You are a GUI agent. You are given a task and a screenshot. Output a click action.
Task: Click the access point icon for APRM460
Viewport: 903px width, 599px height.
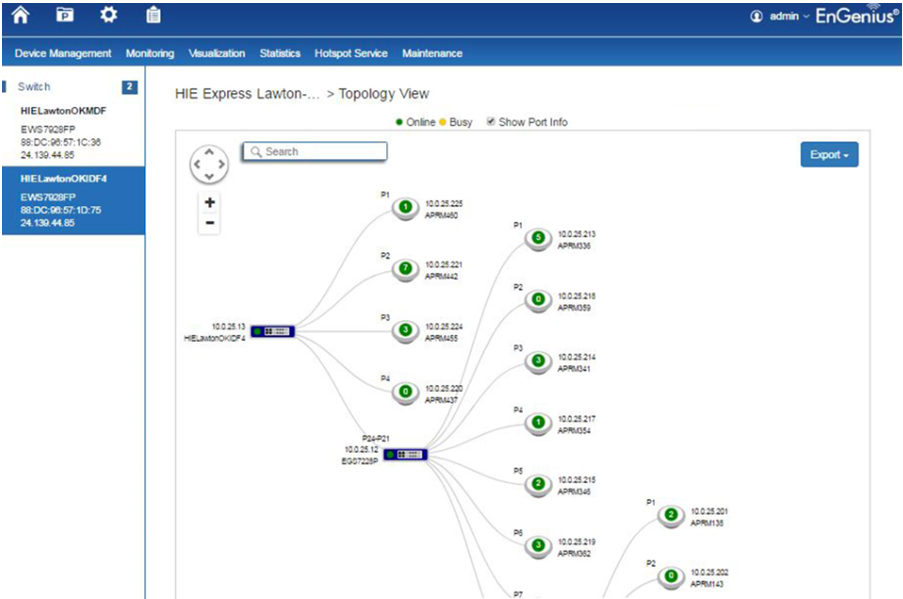[x=405, y=207]
